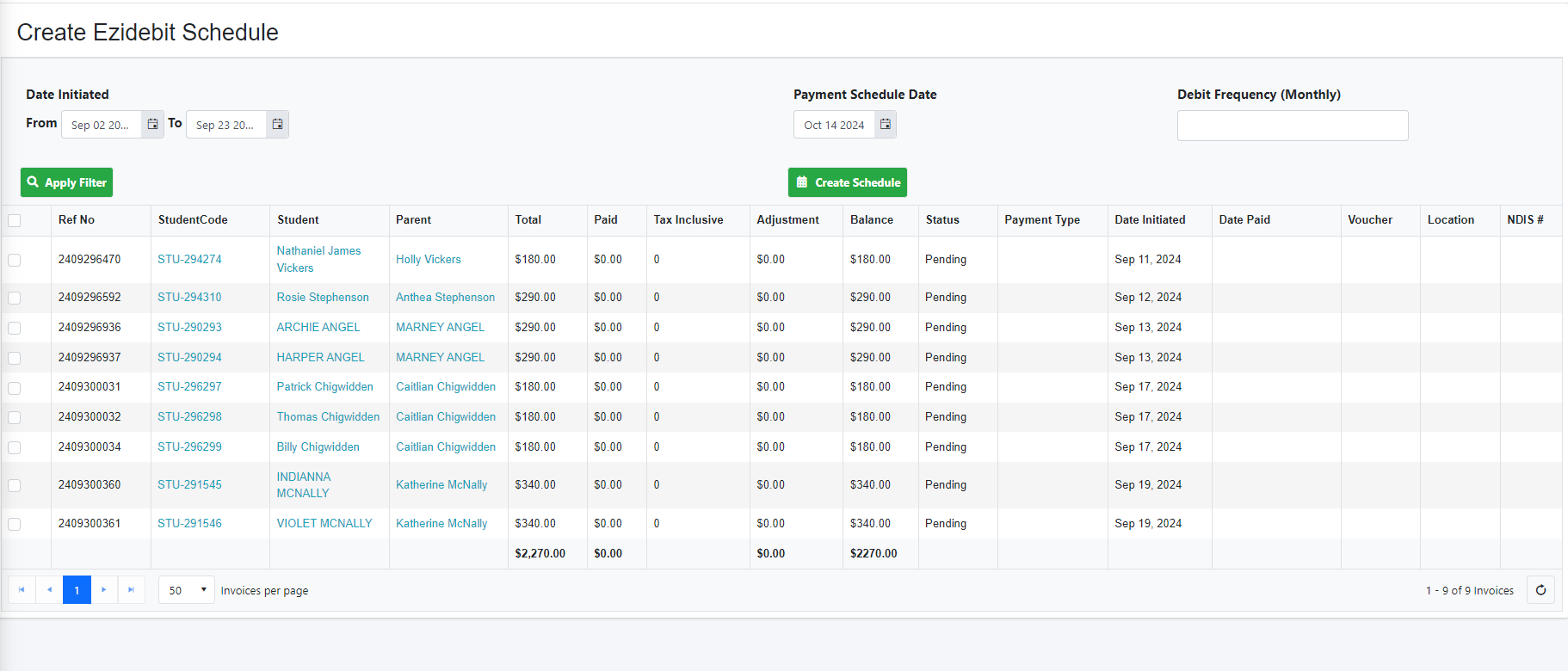Click the Payment Schedule Date field
The height and width of the screenshot is (671, 1568).
pos(834,125)
